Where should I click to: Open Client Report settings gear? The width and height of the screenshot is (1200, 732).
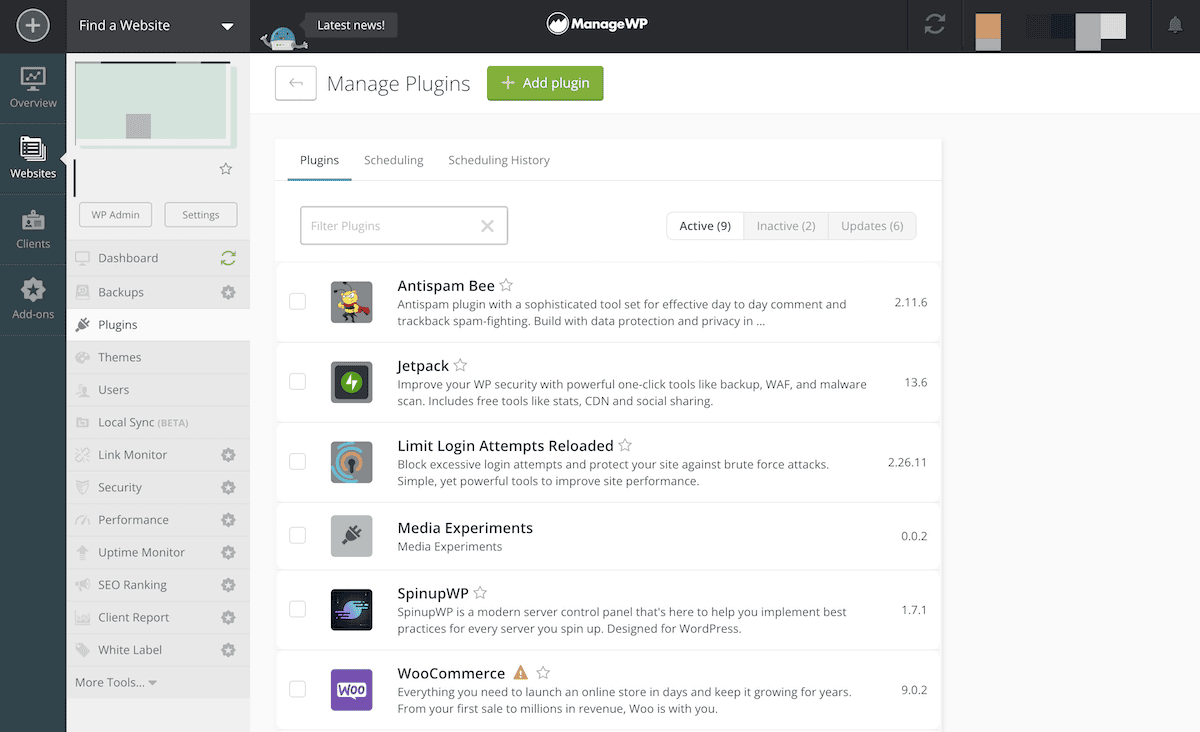(228, 617)
